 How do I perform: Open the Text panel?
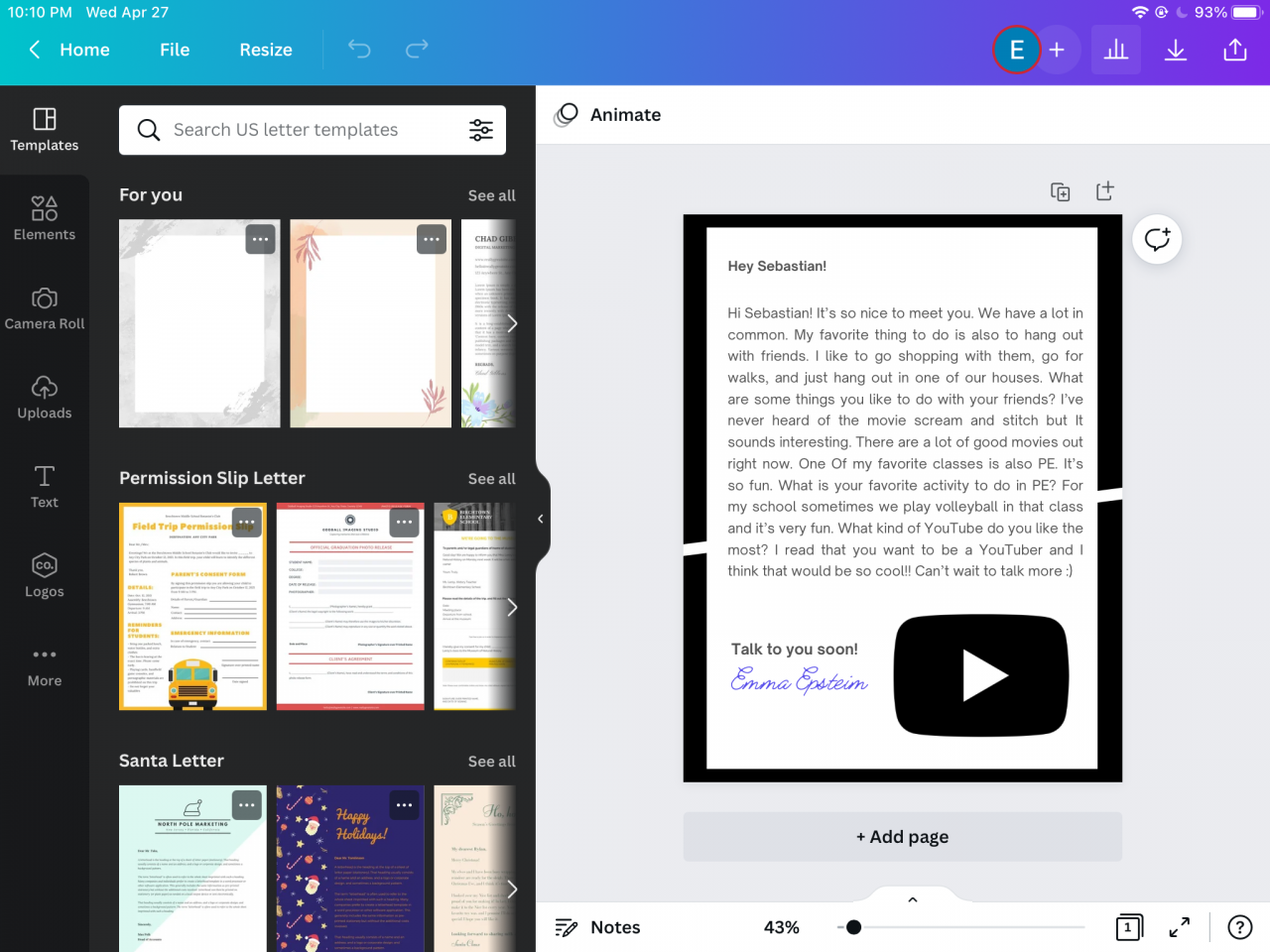(x=45, y=487)
